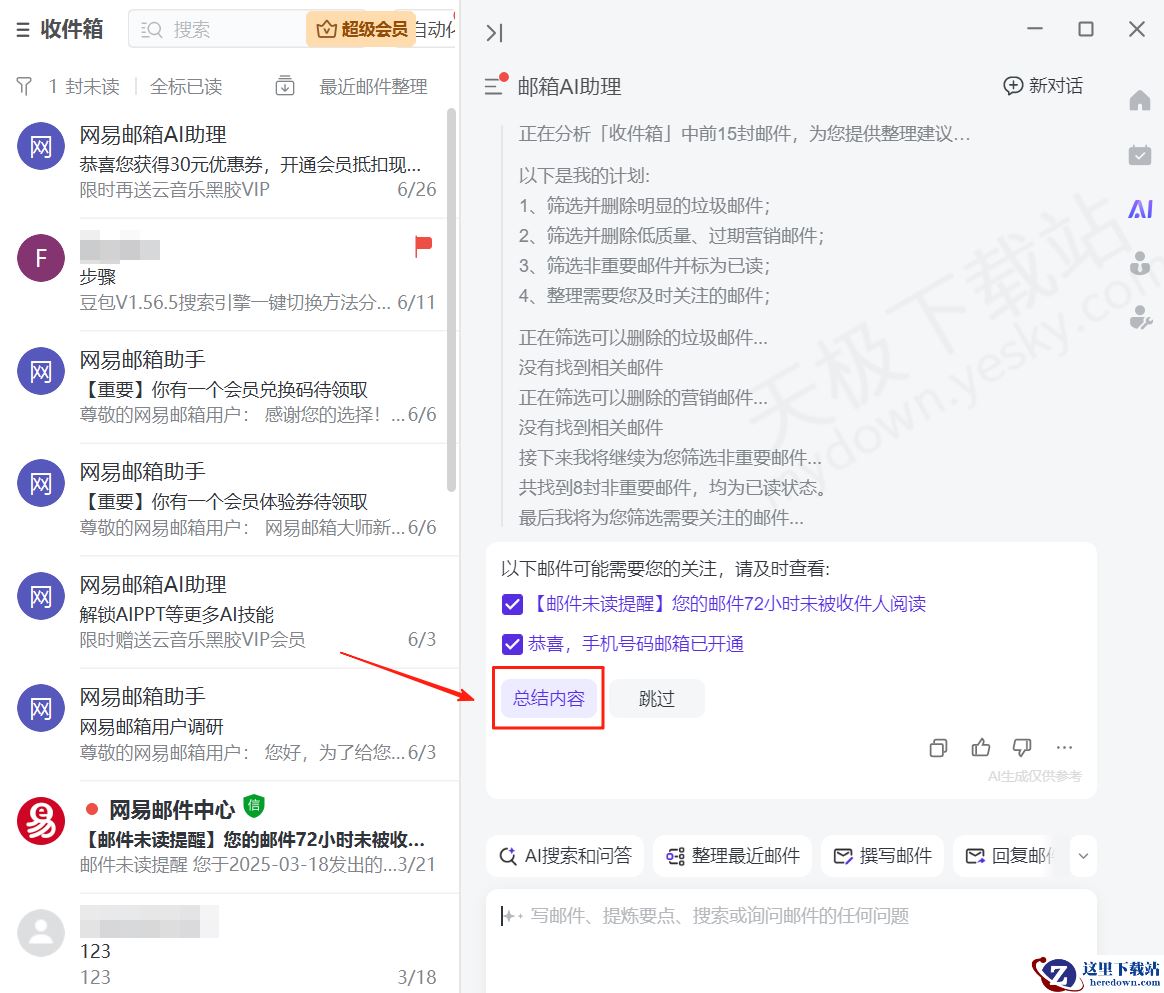Open the hamburger menu beside 收件箱
The height and width of the screenshot is (993, 1164).
click(x=23, y=30)
